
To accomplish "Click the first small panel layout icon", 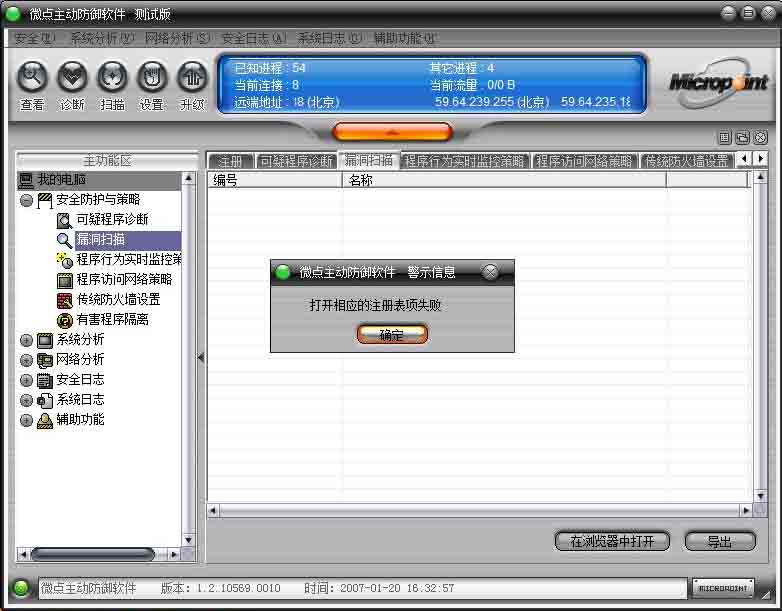I will [x=725, y=137].
